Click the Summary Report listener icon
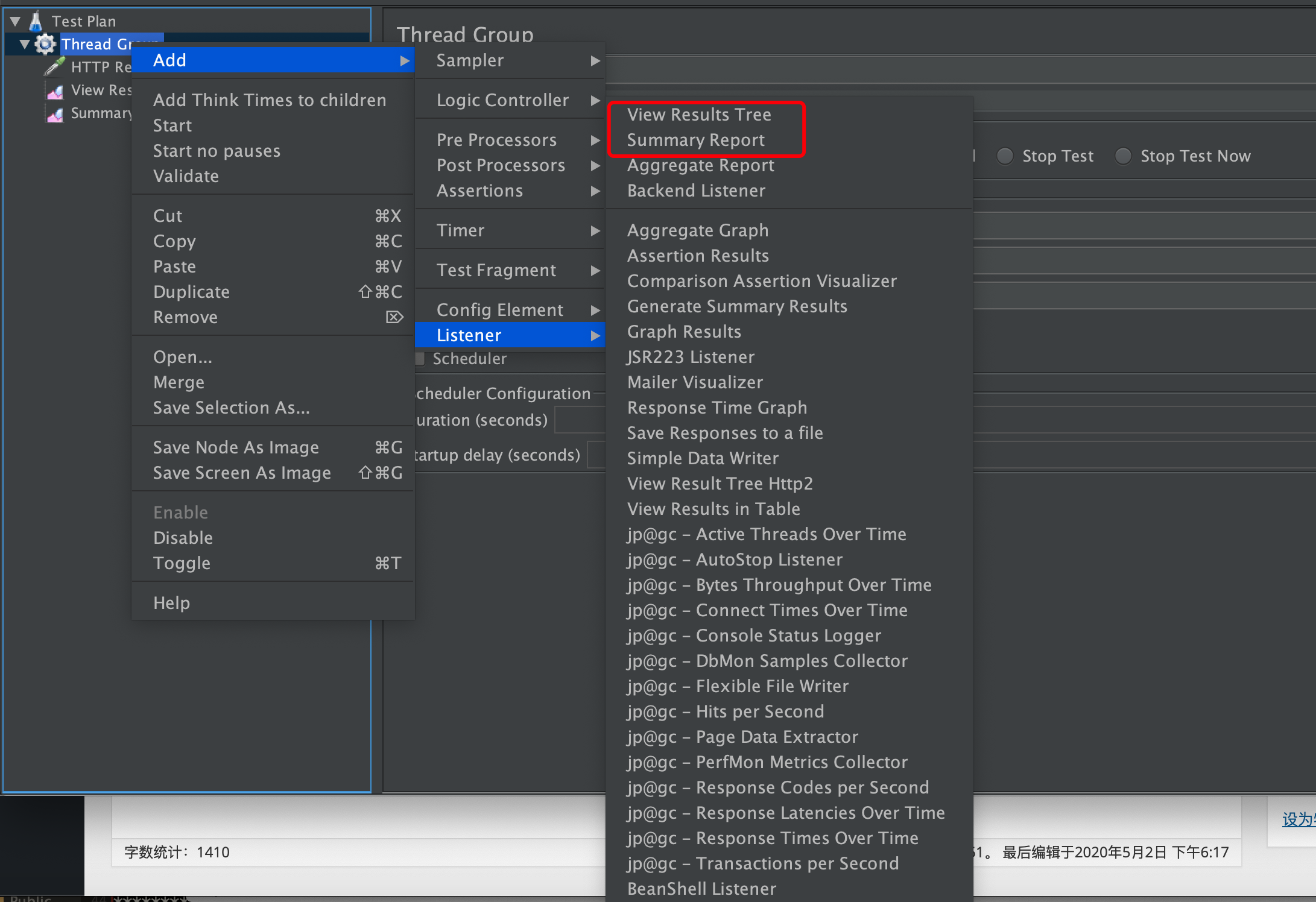Viewport: 1316px width, 902px height. [55, 114]
